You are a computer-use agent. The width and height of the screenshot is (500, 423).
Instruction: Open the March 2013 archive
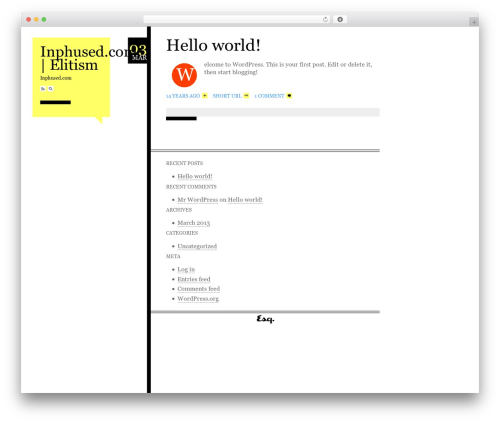[194, 223]
